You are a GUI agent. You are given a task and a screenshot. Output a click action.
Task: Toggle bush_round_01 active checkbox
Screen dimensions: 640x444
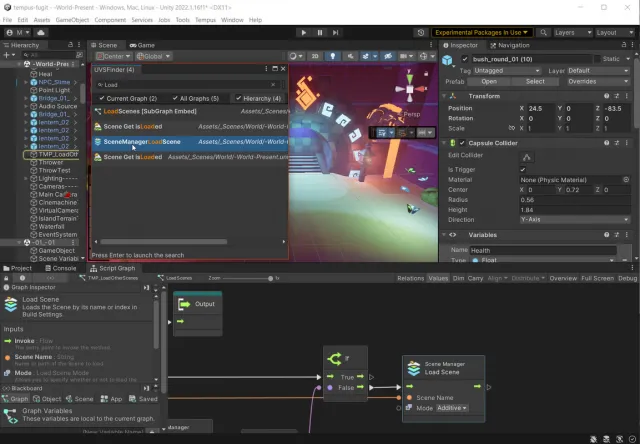coord(464,59)
